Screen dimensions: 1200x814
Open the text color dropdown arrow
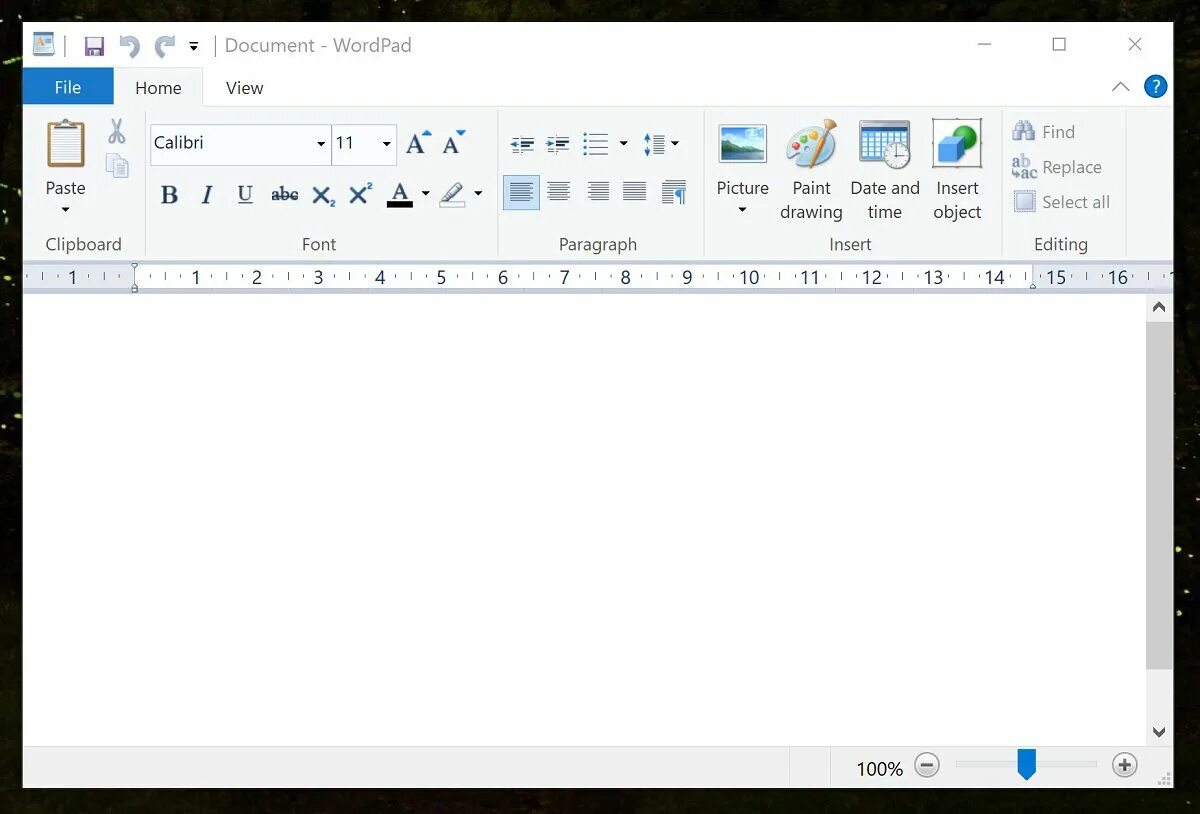click(426, 194)
